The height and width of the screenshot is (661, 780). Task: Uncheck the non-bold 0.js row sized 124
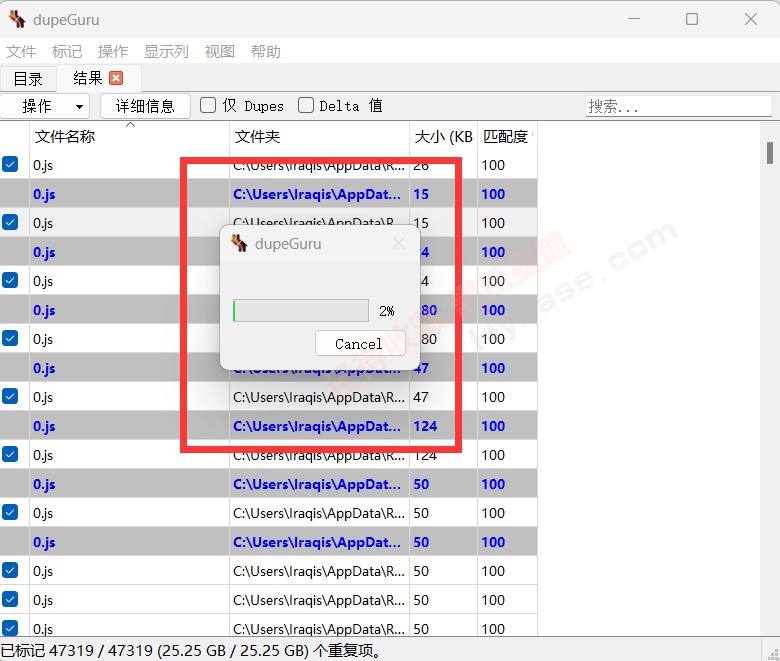pos(10,454)
